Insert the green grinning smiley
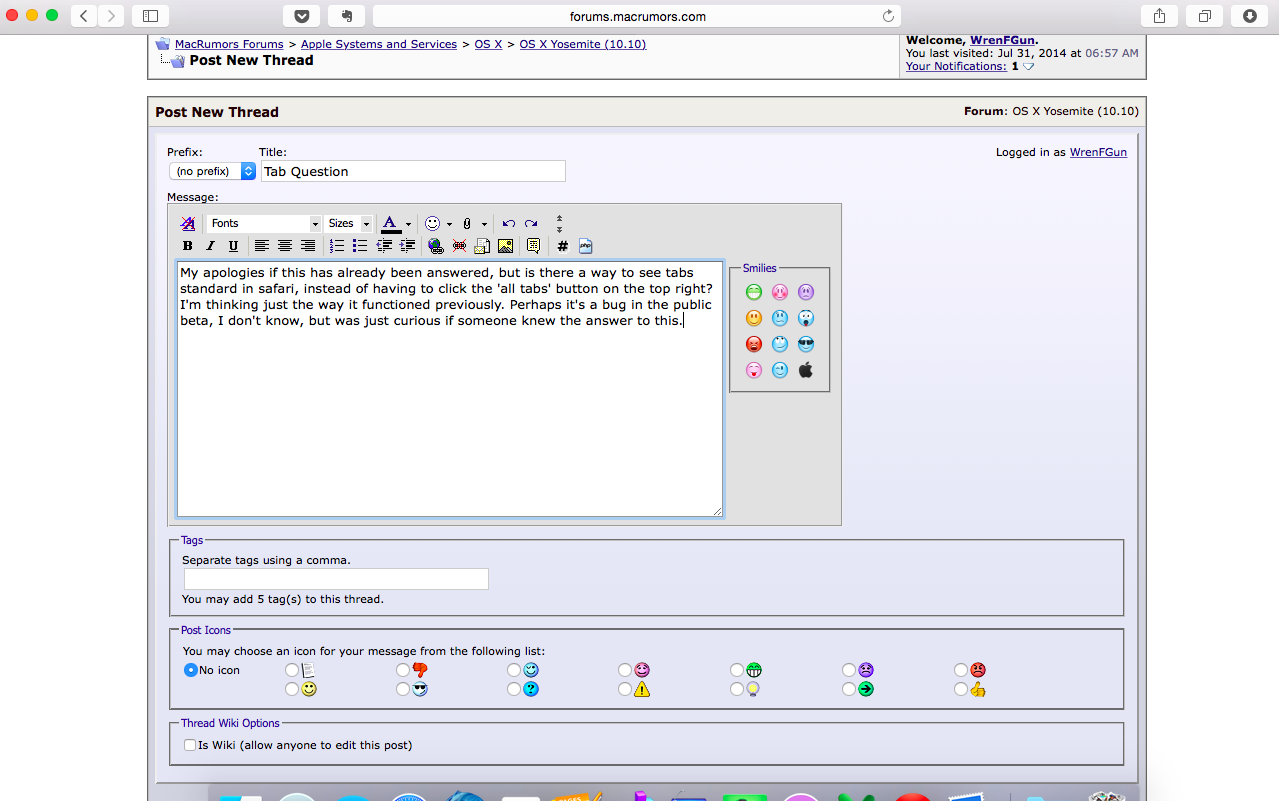This screenshot has height=801, width=1279. (754, 292)
